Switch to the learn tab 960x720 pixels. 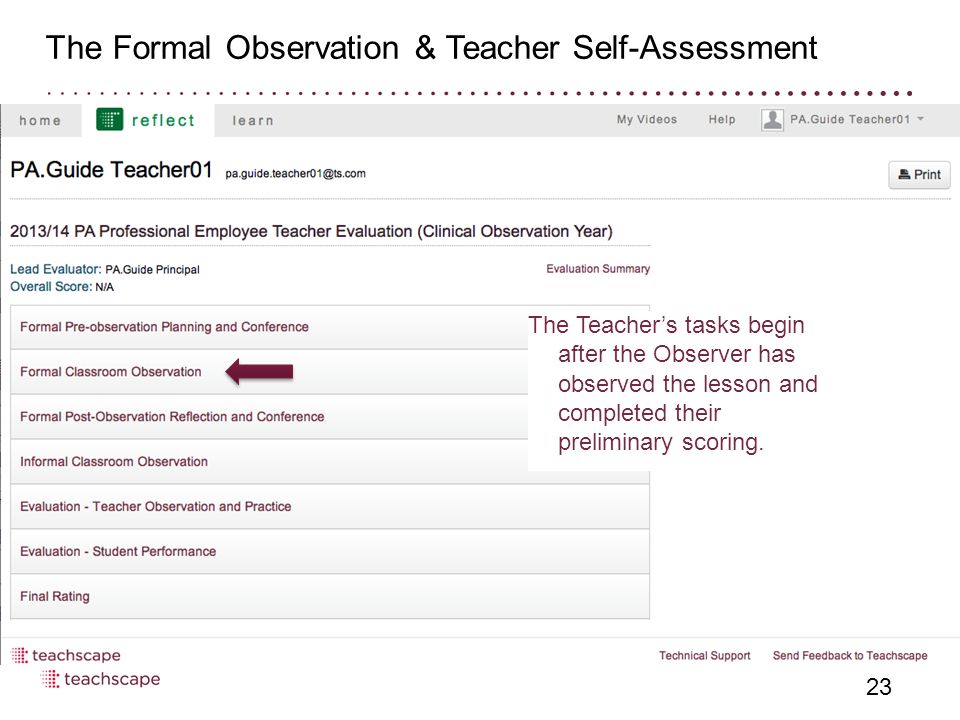coord(252,121)
